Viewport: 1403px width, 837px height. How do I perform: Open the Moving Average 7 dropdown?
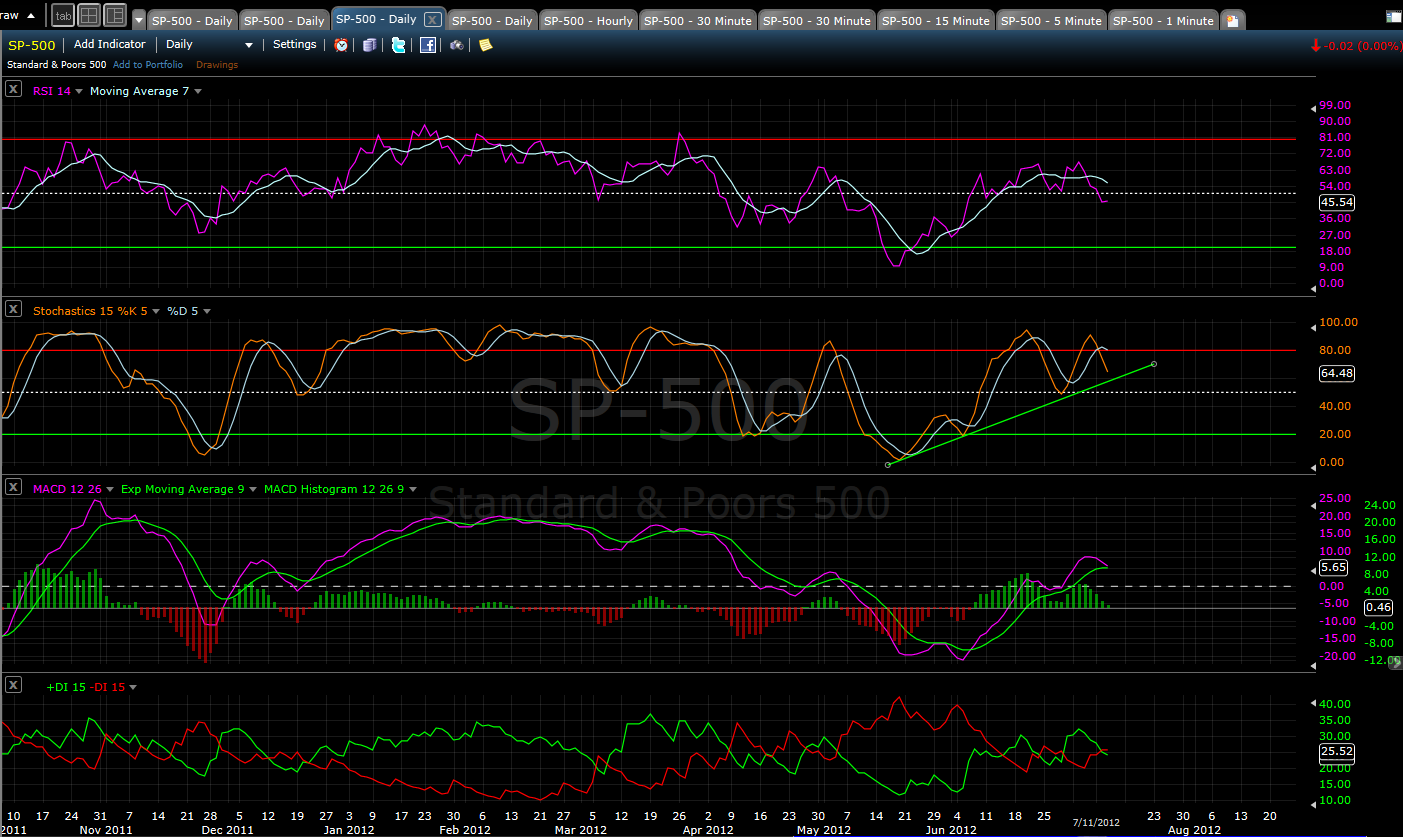coord(198,91)
